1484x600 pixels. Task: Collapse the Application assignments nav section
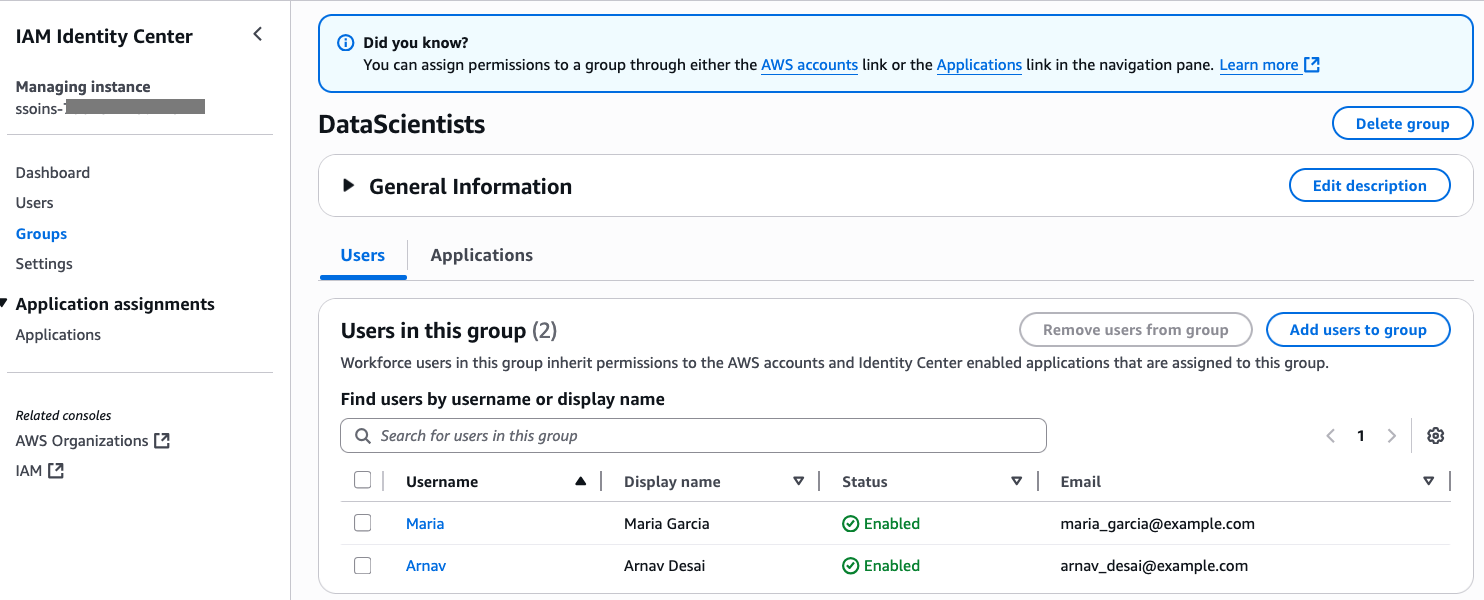click(5, 304)
